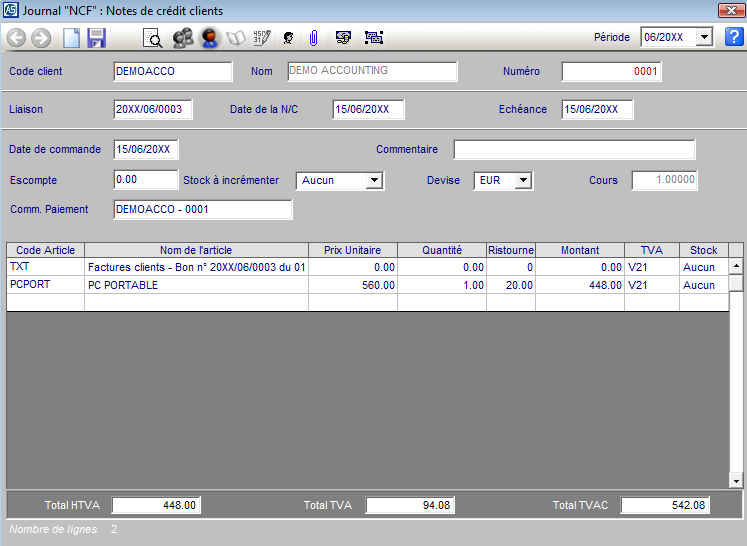The image size is (747, 546).
Task: Click the Comm. Paiement field
Action: (x=203, y=210)
